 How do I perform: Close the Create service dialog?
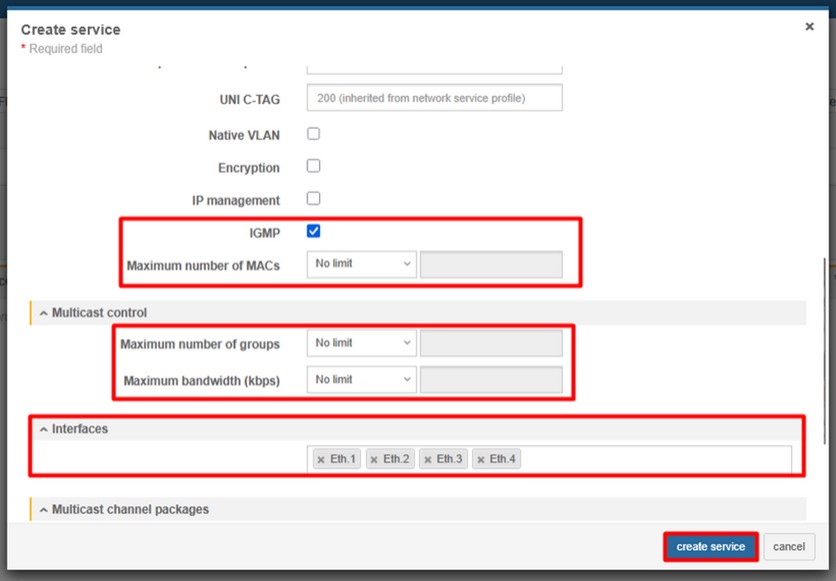(x=809, y=27)
